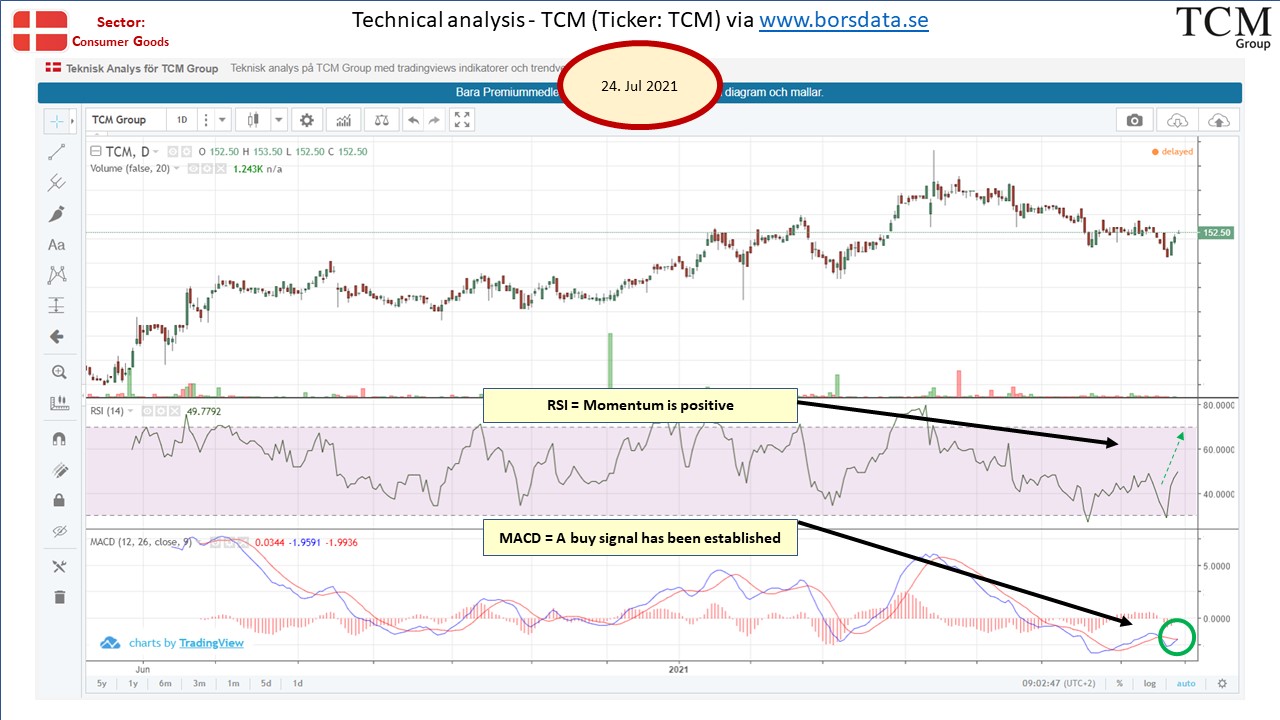Screen dimensions: 1280x720
Task: Toggle magnet mode for drawings
Action: tap(58, 439)
